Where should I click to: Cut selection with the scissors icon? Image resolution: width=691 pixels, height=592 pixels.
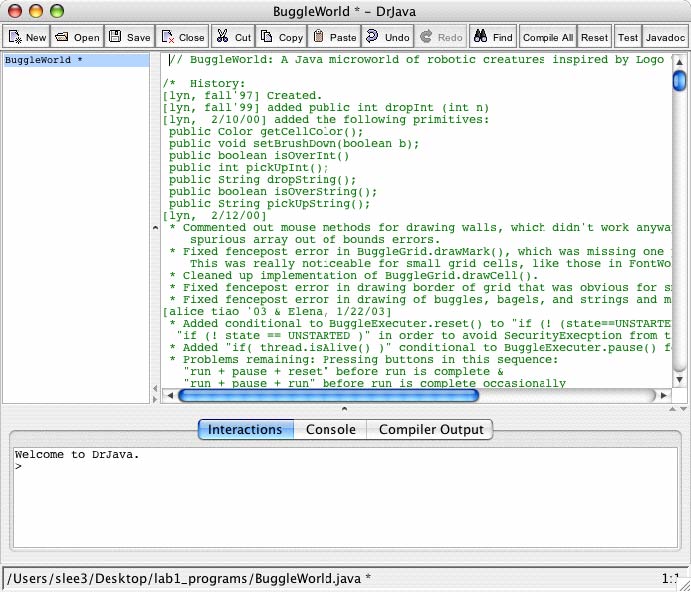coord(221,37)
